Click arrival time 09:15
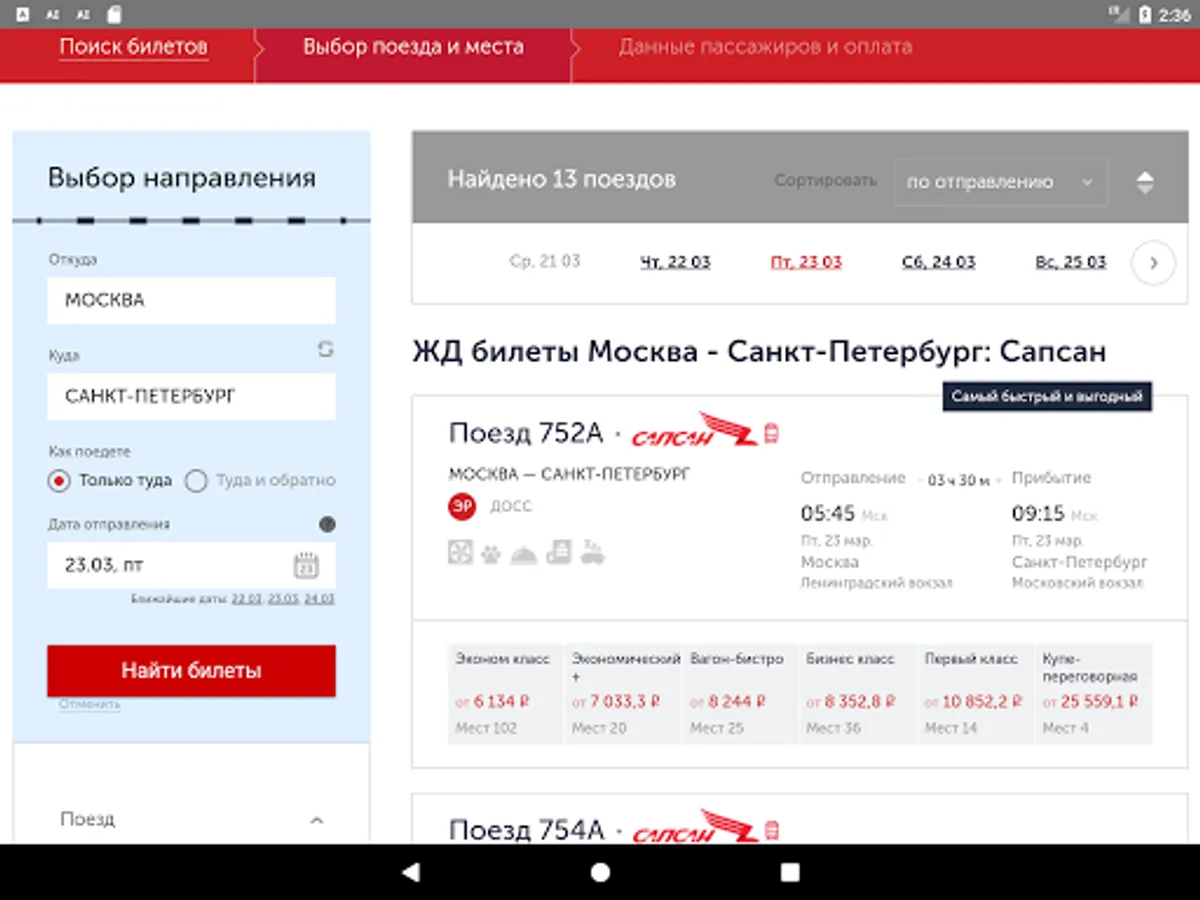 click(x=1038, y=514)
